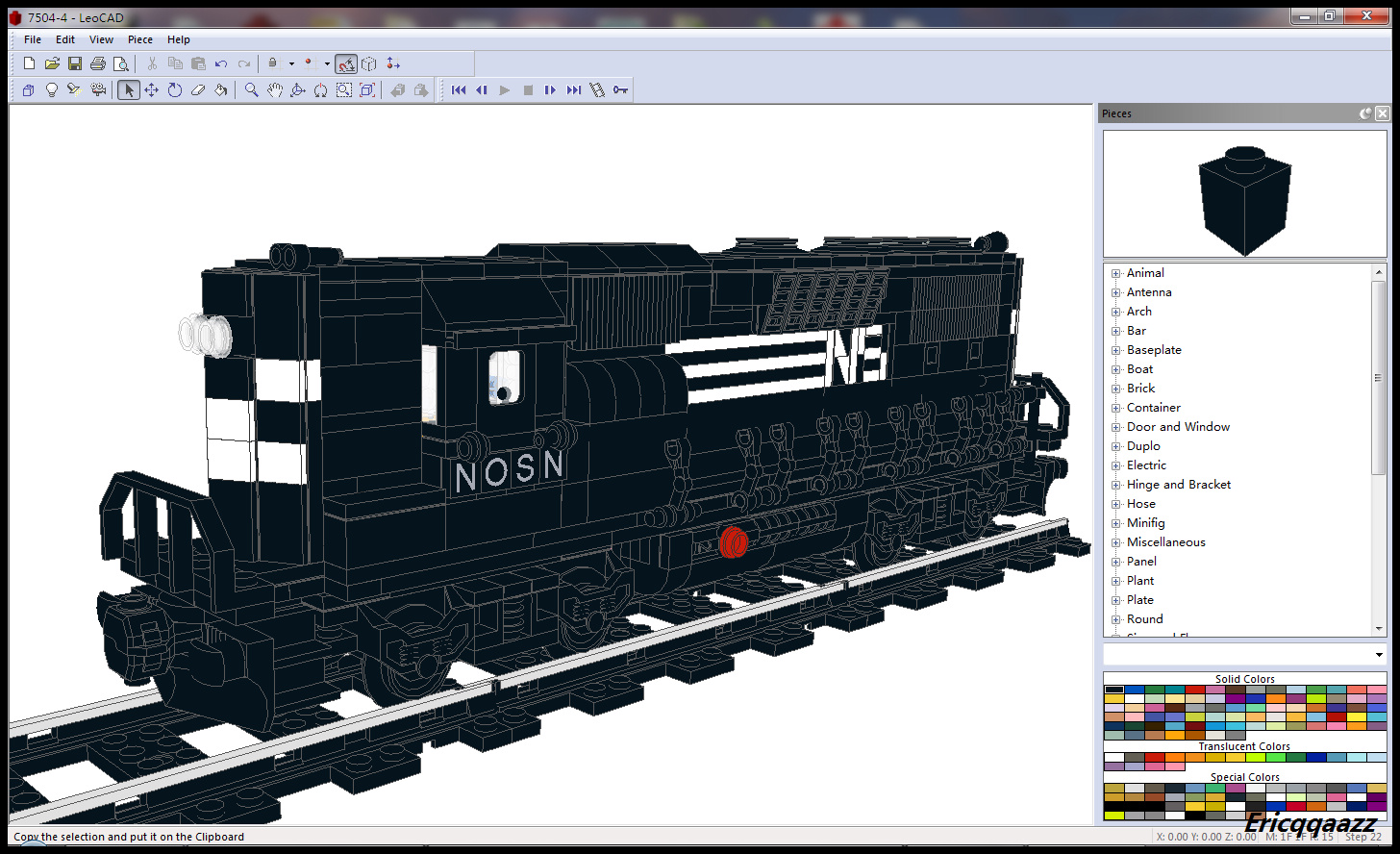Pin the Pieces panel open
The width and height of the screenshot is (1400, 854).
click(1364, 113)
